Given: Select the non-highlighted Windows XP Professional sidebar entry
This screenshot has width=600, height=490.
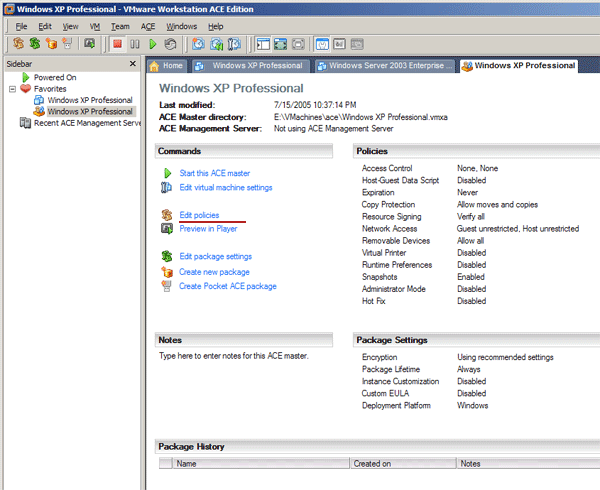Looking at the screenshot, I should [90, 100].
